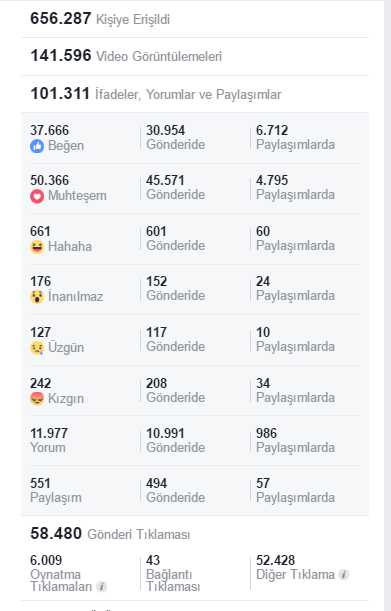Click the blue Beğen thumbs-up icon

(x=37, y=146)
